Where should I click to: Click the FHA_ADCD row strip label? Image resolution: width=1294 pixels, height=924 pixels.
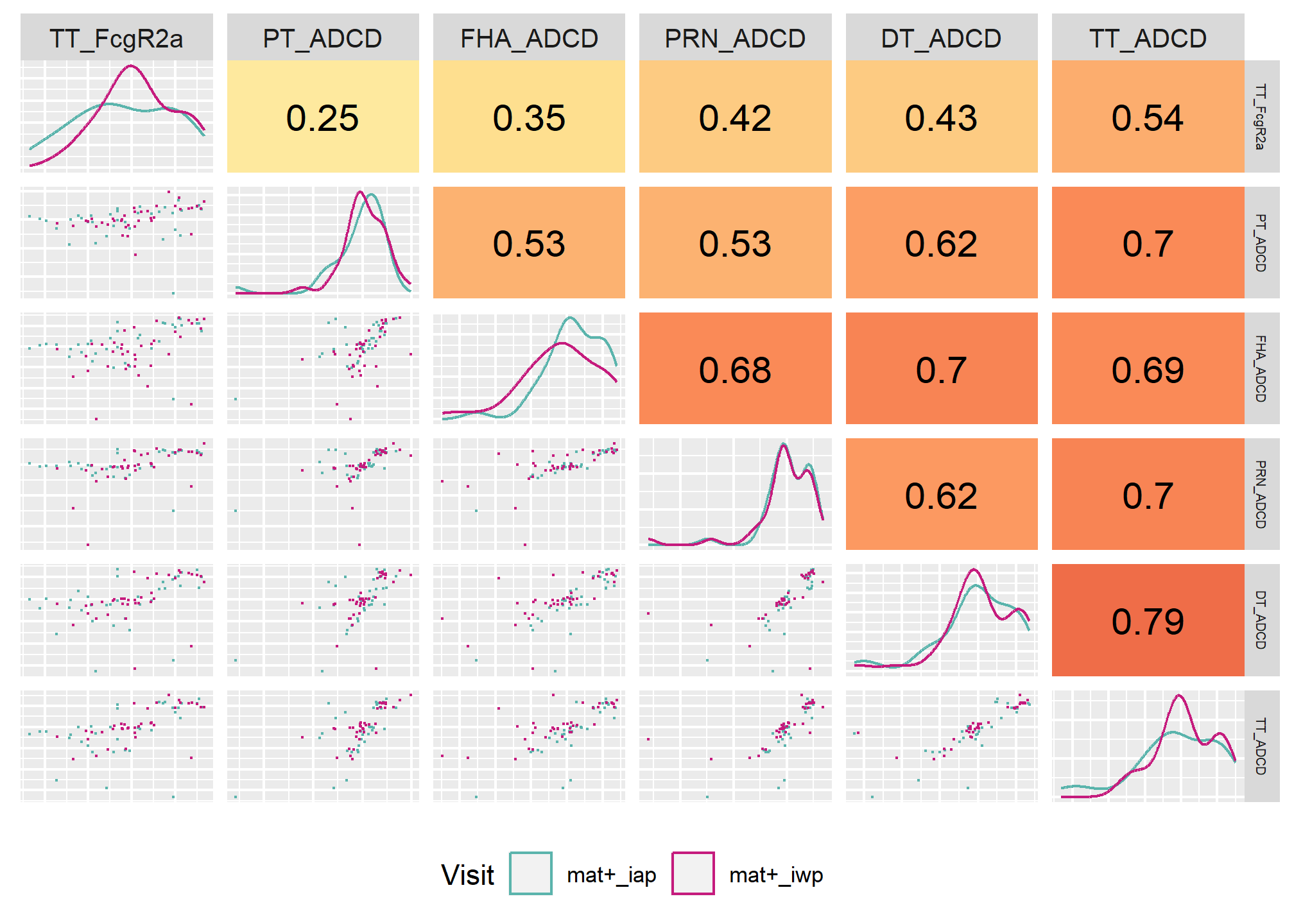point(1261,368)
